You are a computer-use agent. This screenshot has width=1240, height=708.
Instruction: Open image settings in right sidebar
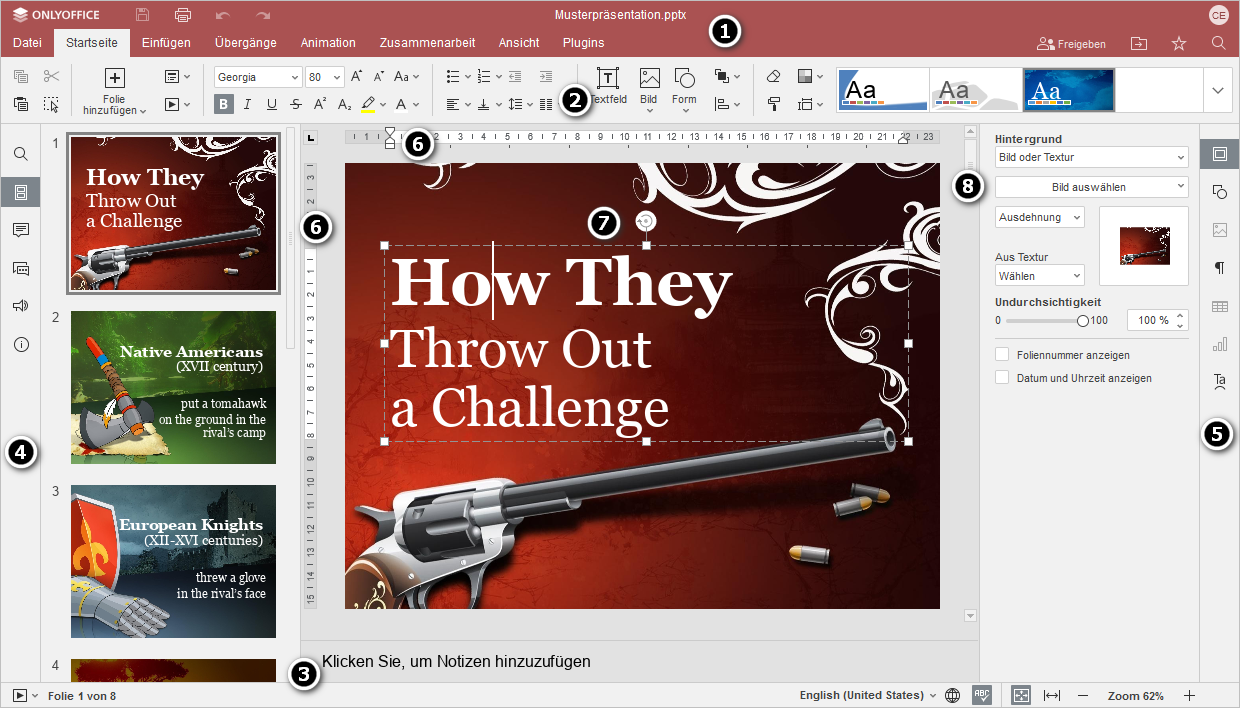[1219, 230]
